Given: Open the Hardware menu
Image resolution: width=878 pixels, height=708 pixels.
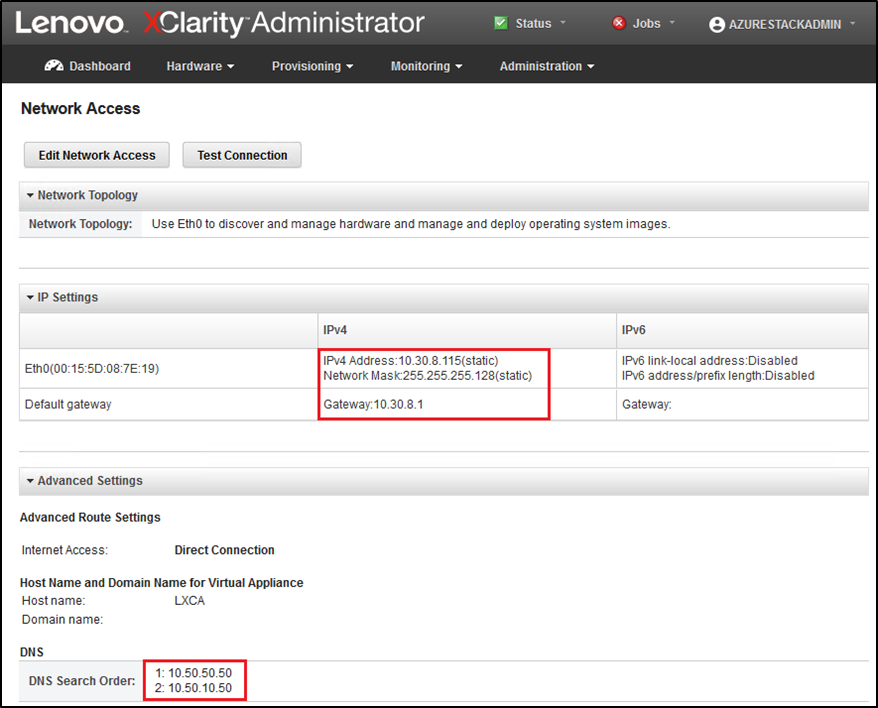Looking at the screenshot, I should click(x=200, y=66).
